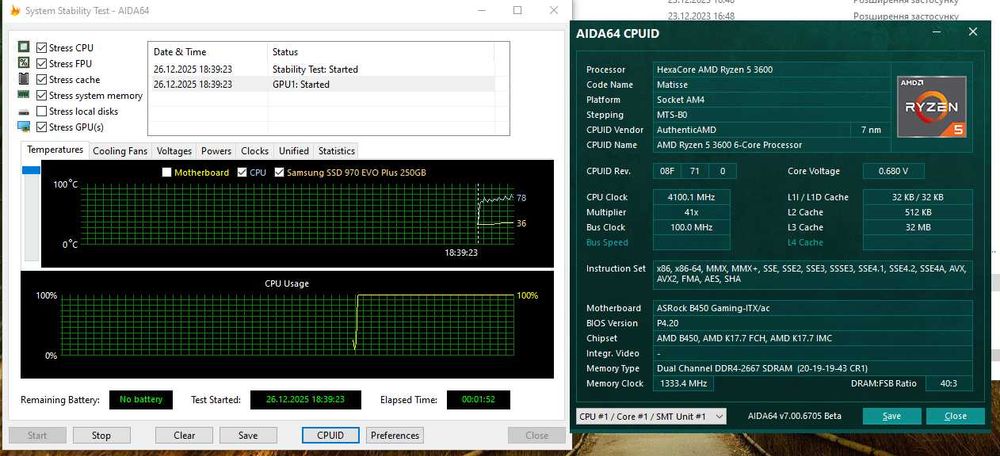This screenshot has width=1000, height=456.
Task: Toggle Stress system memory checkbox
Action: (41, 96)
